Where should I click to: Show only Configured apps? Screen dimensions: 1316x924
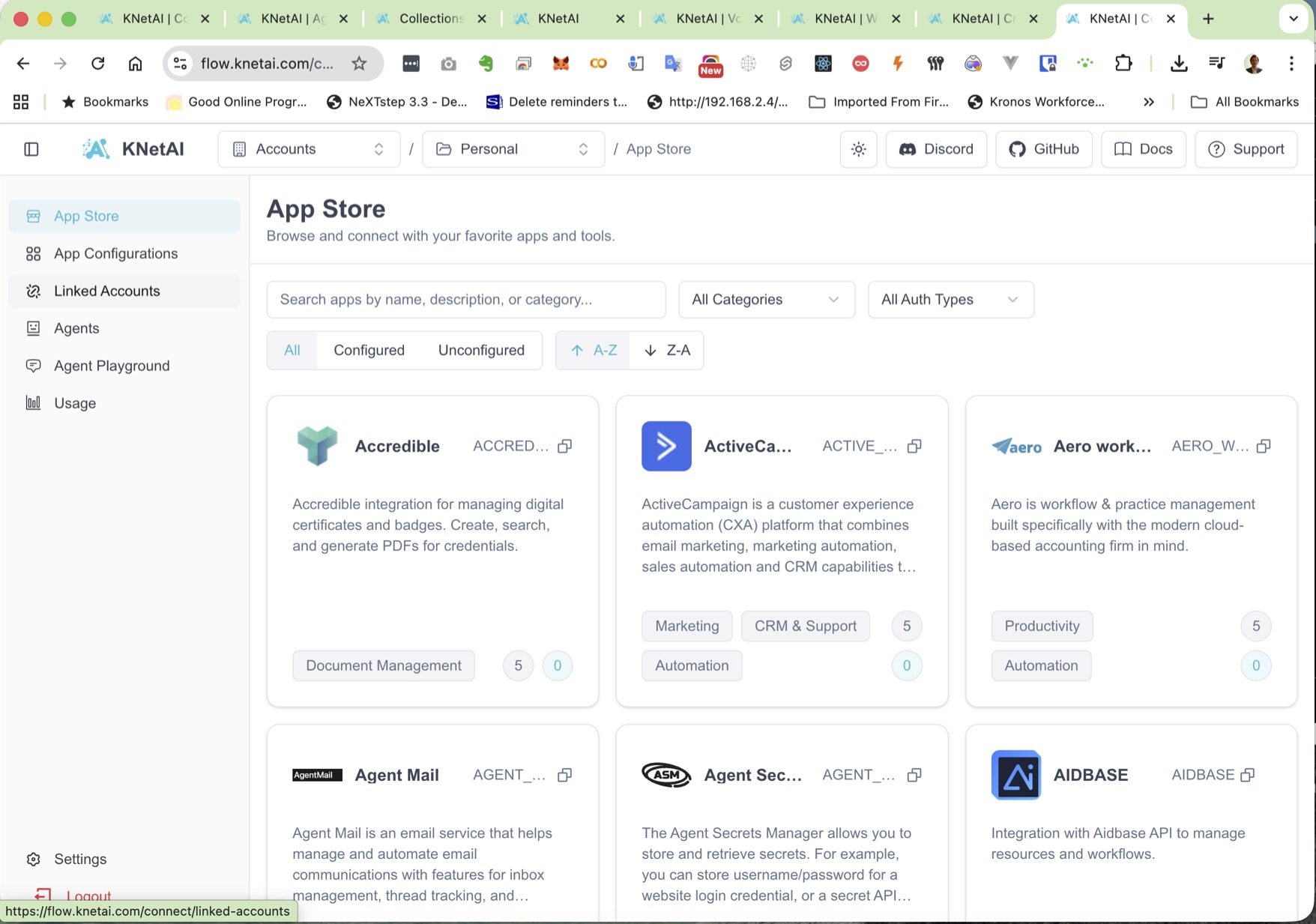tap(369, 350)
